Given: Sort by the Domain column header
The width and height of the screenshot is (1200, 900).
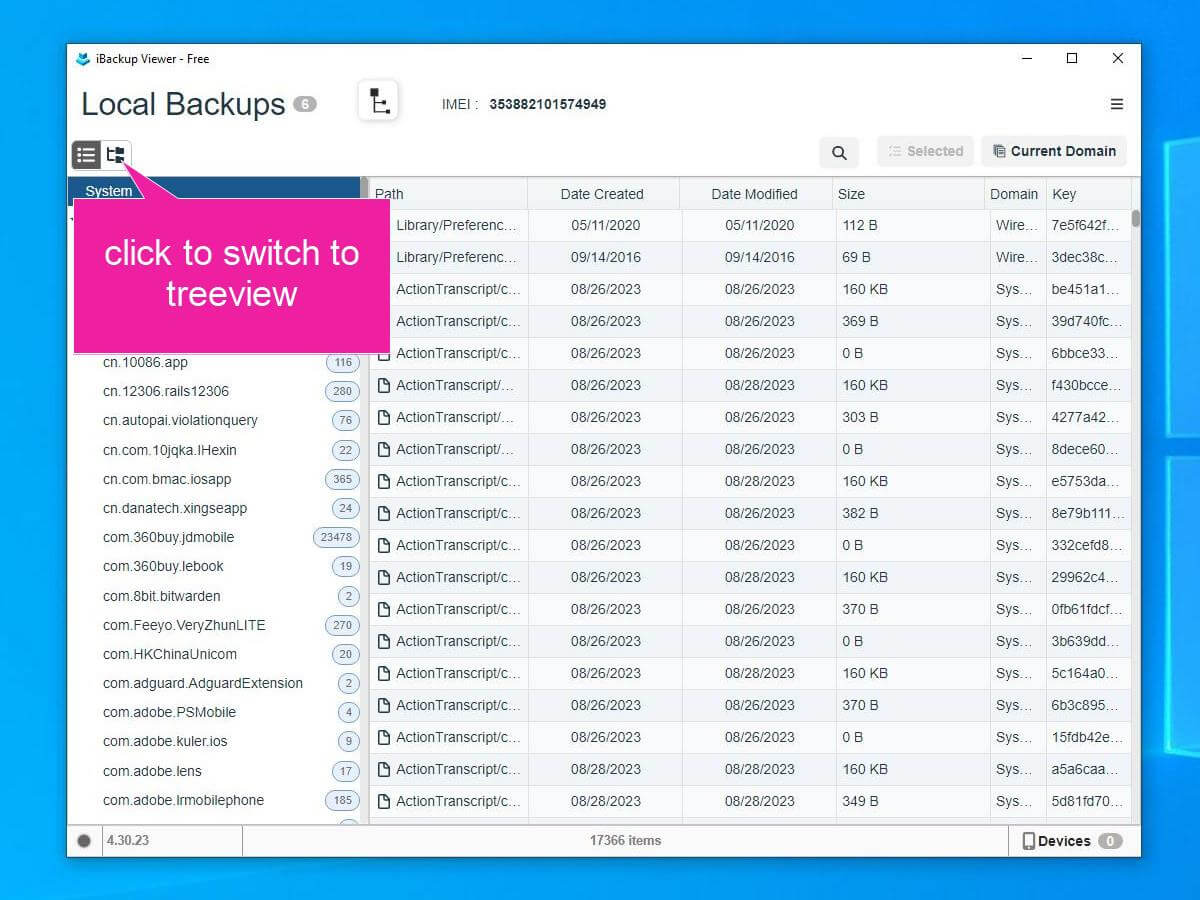Looking at the screenshot, I should click(1014, 194).
